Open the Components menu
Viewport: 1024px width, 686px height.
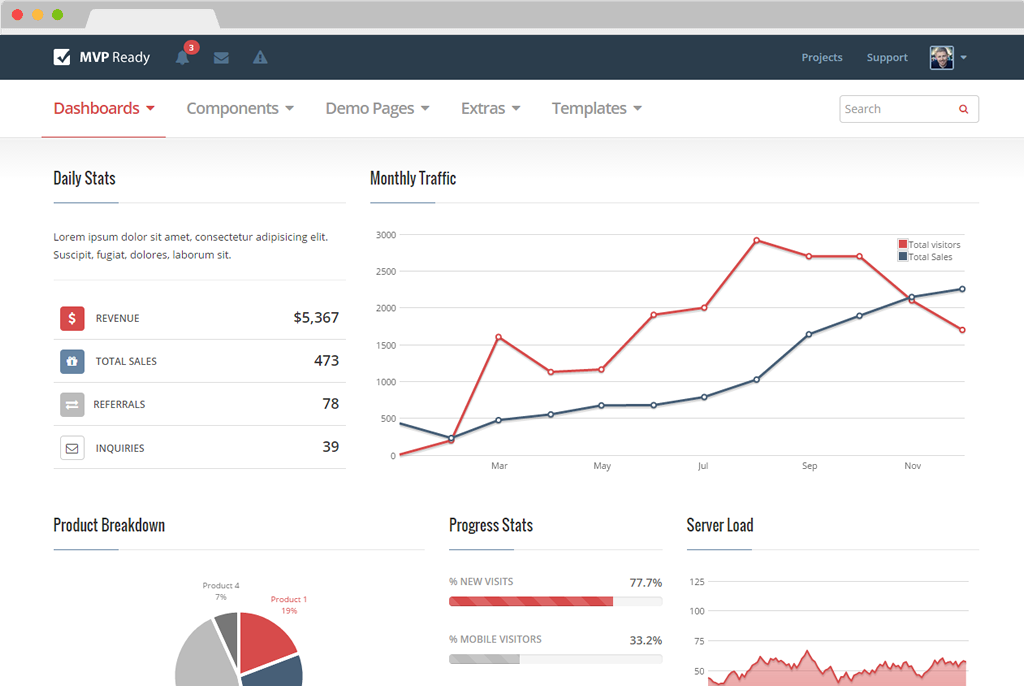pyautogui.click(x=240, y=108)
